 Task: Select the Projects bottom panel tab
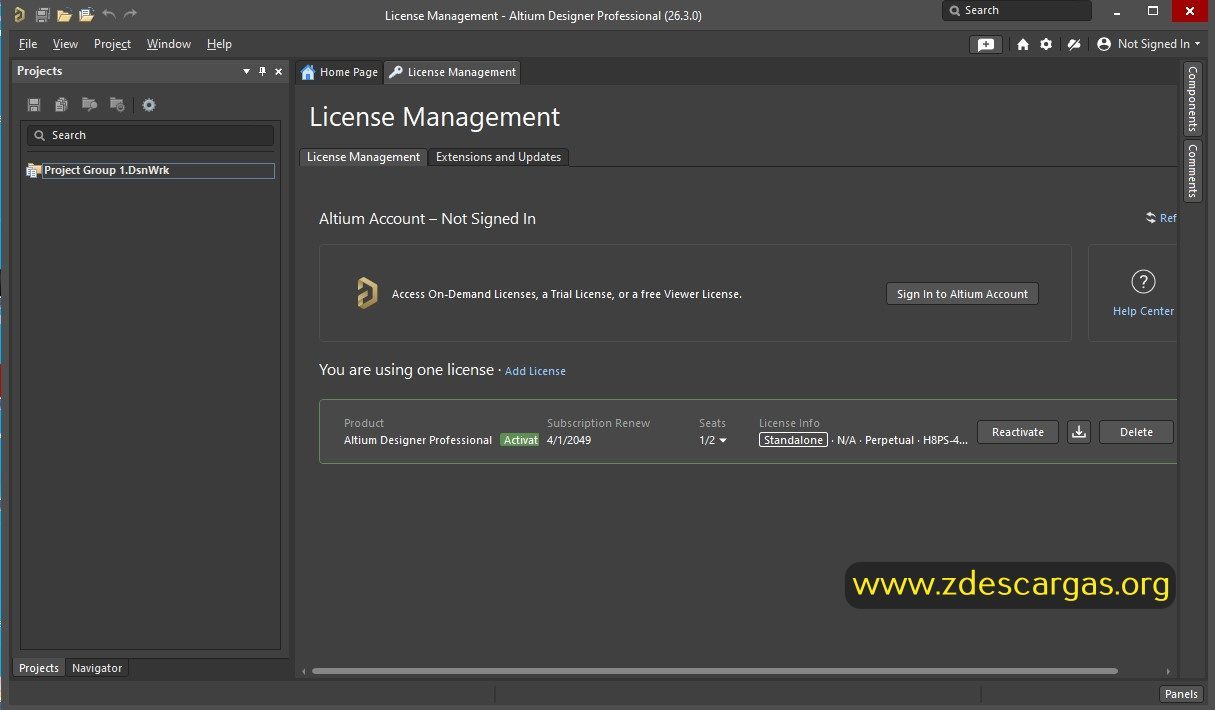click(x=39, y=668)
